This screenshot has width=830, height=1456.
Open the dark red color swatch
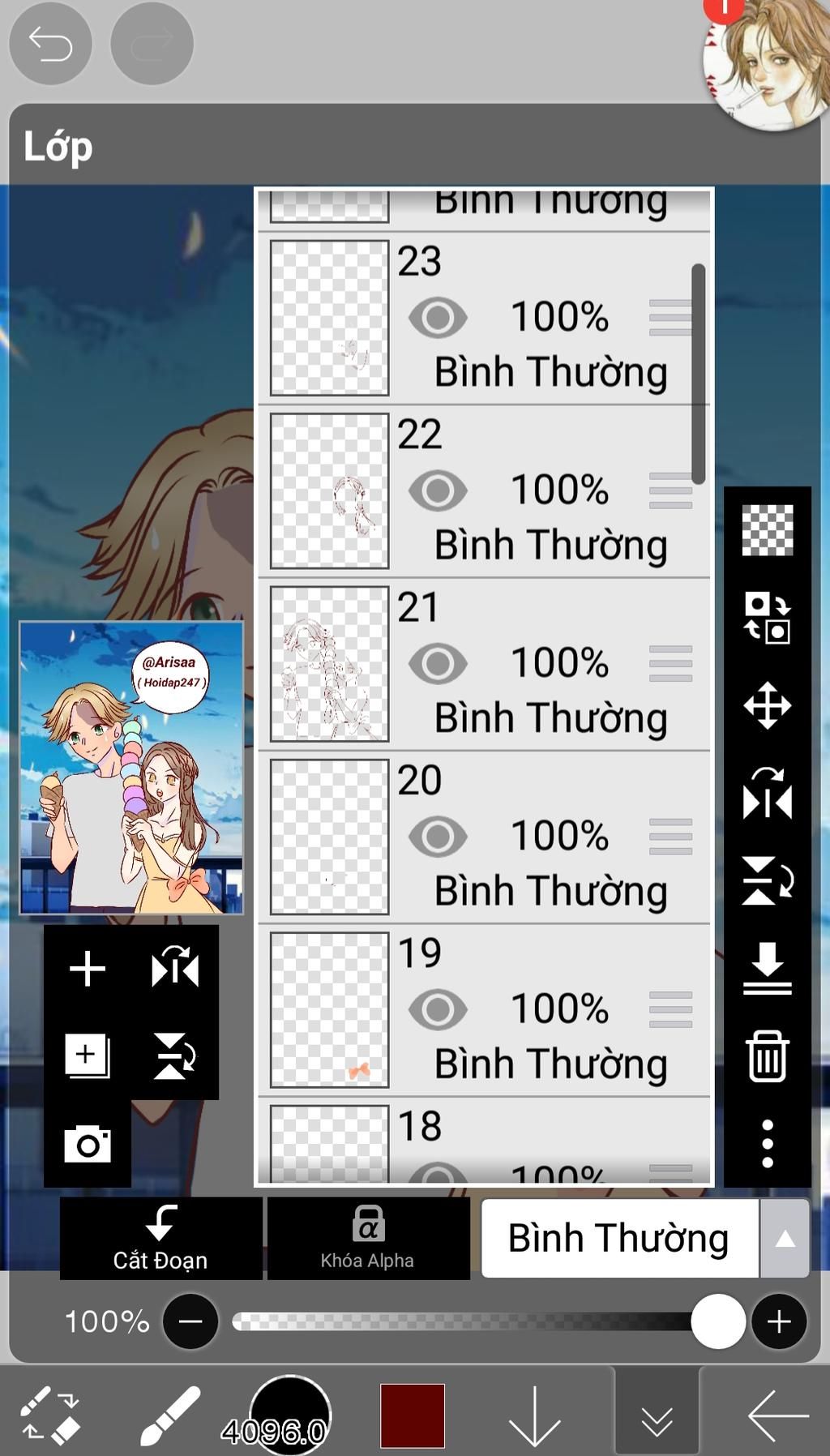(x=413, y=1415)
